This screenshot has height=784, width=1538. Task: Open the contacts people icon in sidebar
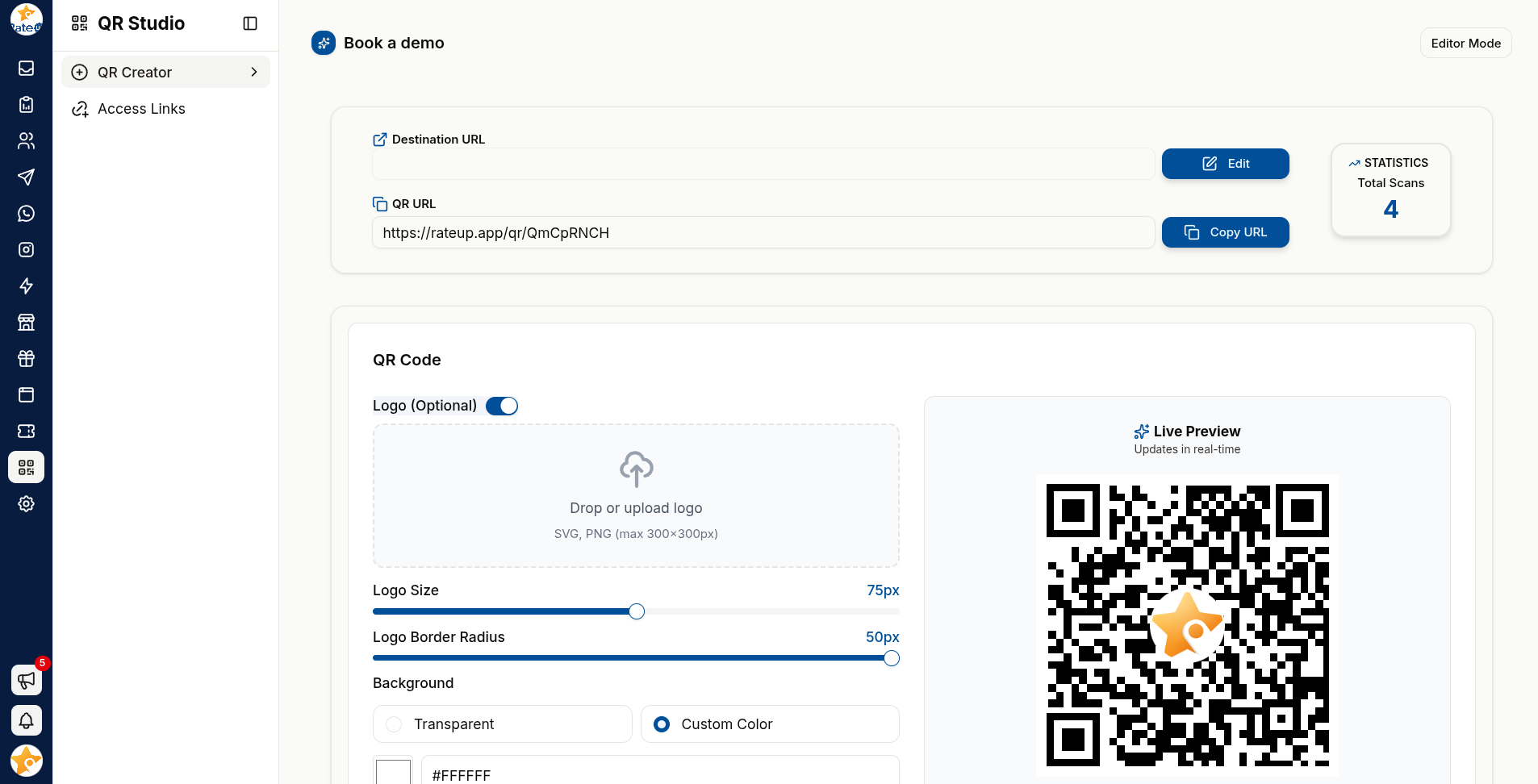click(26, 141)
